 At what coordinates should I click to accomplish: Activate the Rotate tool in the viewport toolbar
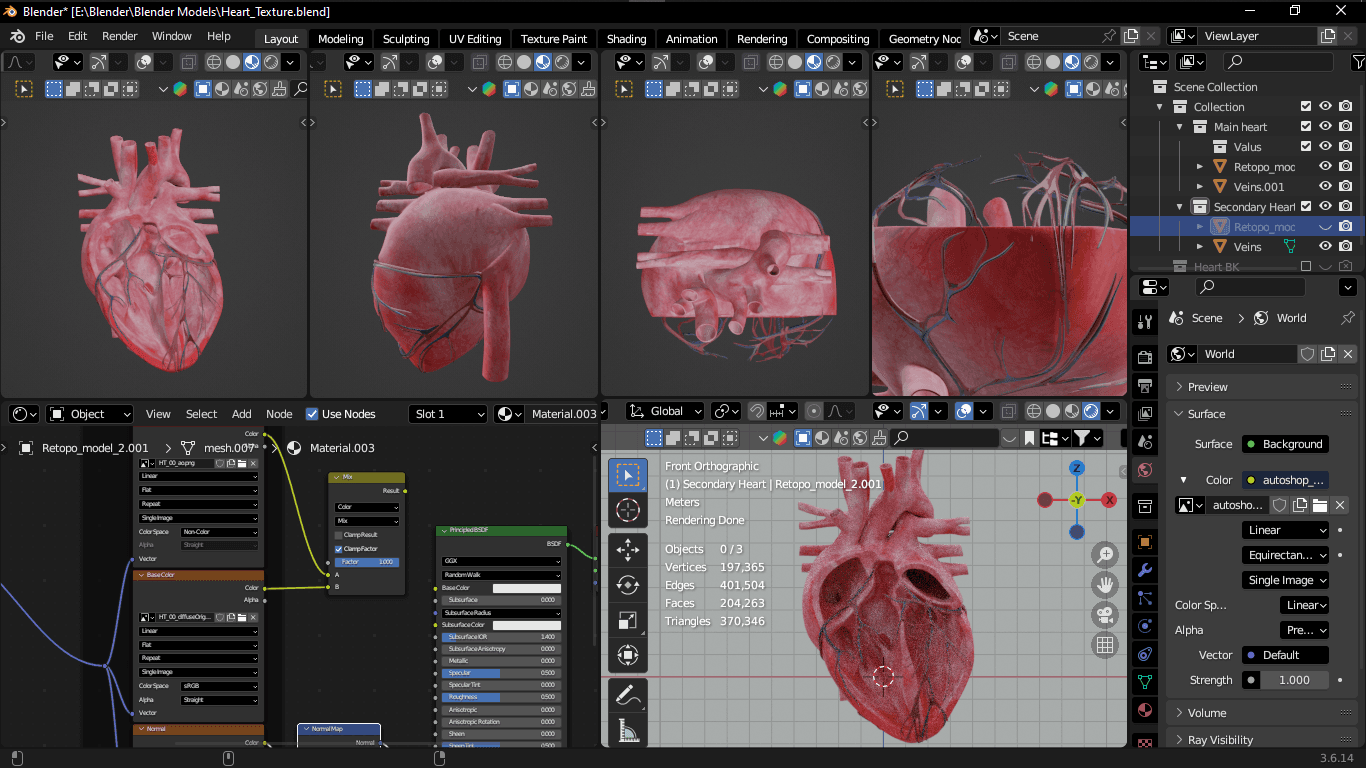click(628, 585)
